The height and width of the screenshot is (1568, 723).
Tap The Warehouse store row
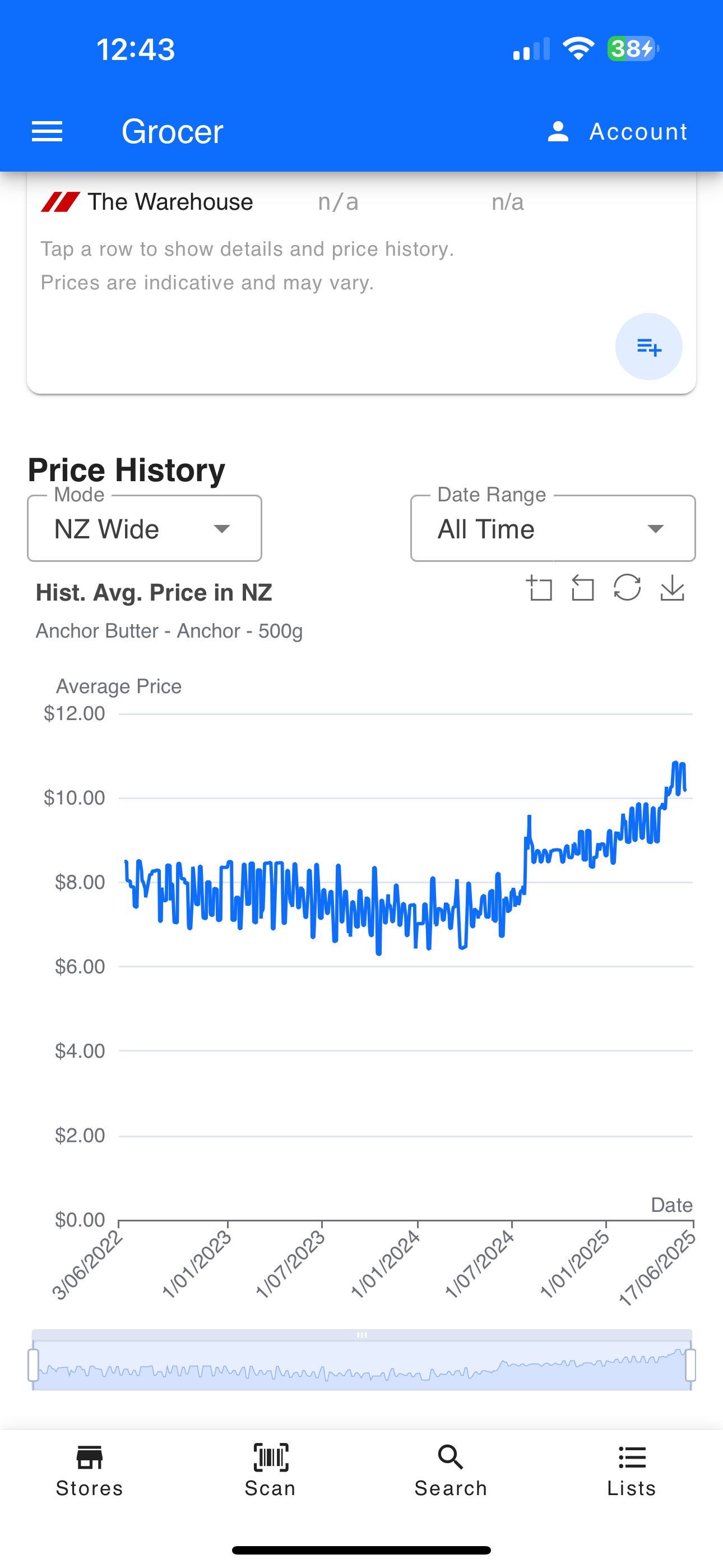click(x=170, y=202)
